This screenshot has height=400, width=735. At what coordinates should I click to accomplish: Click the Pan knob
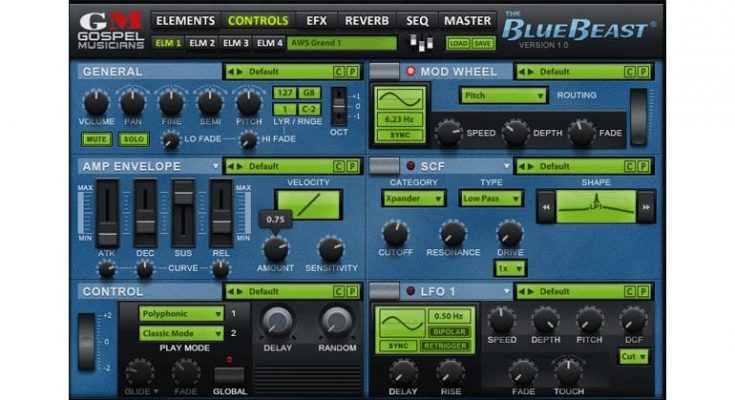[x=133, y=102]
